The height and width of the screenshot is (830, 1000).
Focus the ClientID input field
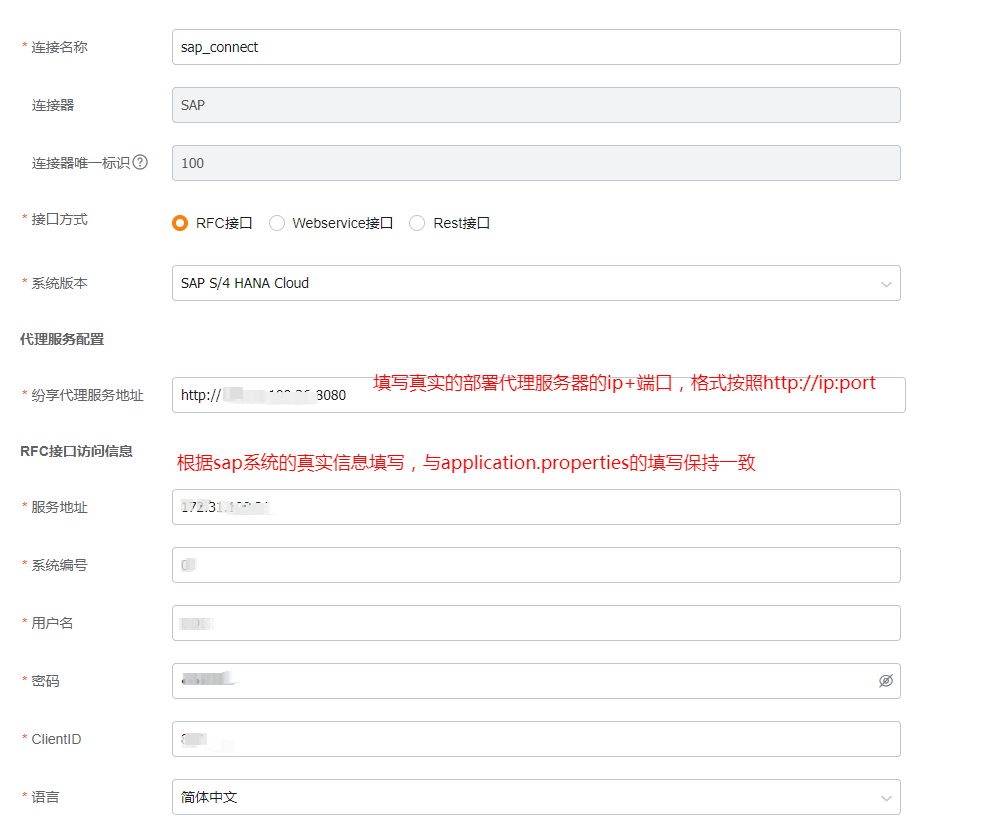point(536,739)
